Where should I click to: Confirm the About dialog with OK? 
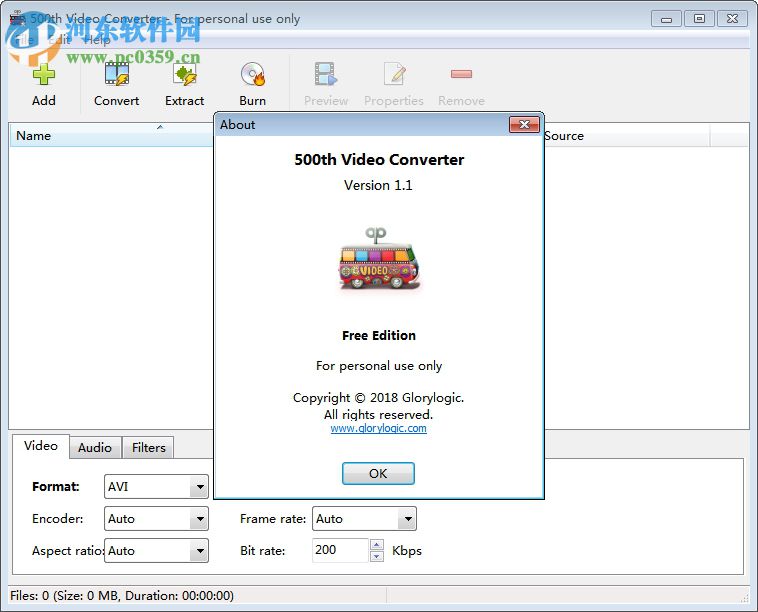378,473
